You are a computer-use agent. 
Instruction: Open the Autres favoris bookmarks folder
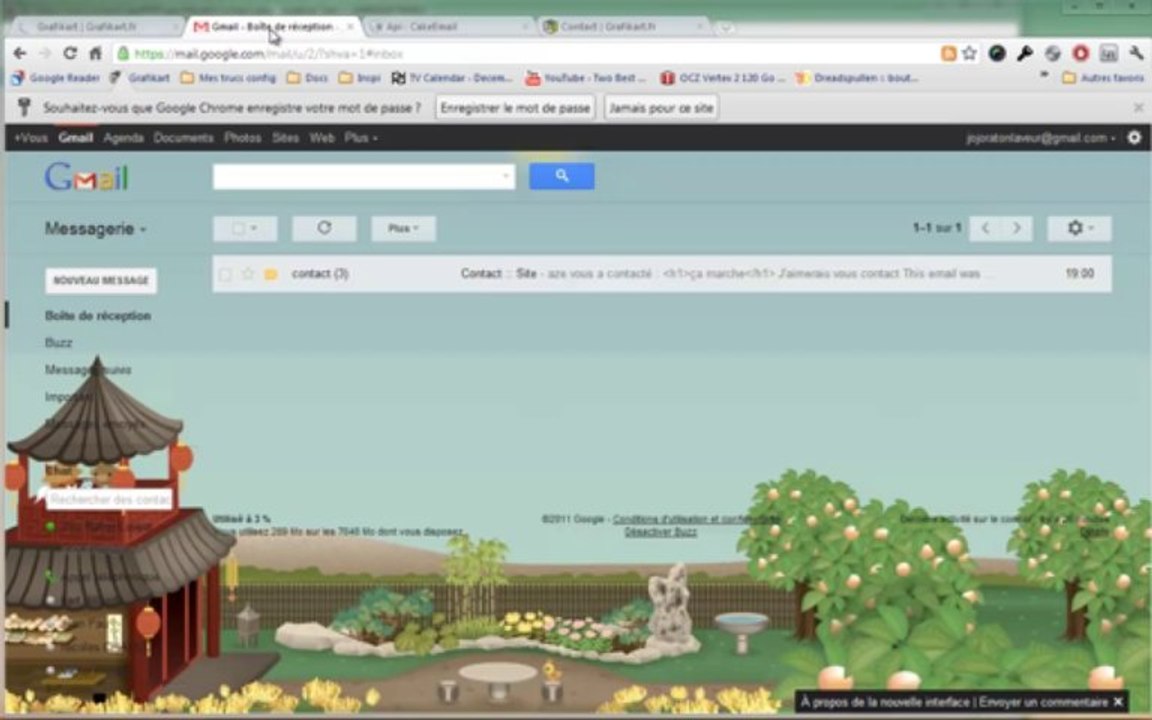(1103, 77)
